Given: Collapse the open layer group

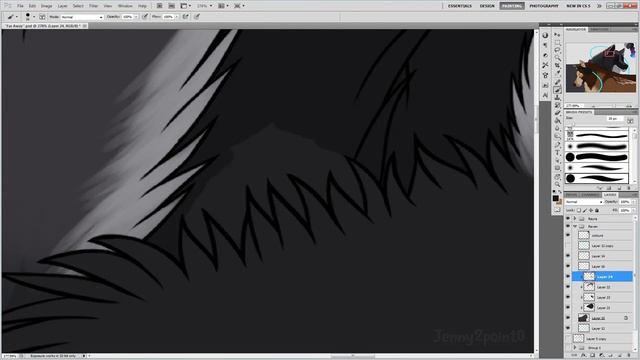Looking at the screenshot, I should click(575, 227).
